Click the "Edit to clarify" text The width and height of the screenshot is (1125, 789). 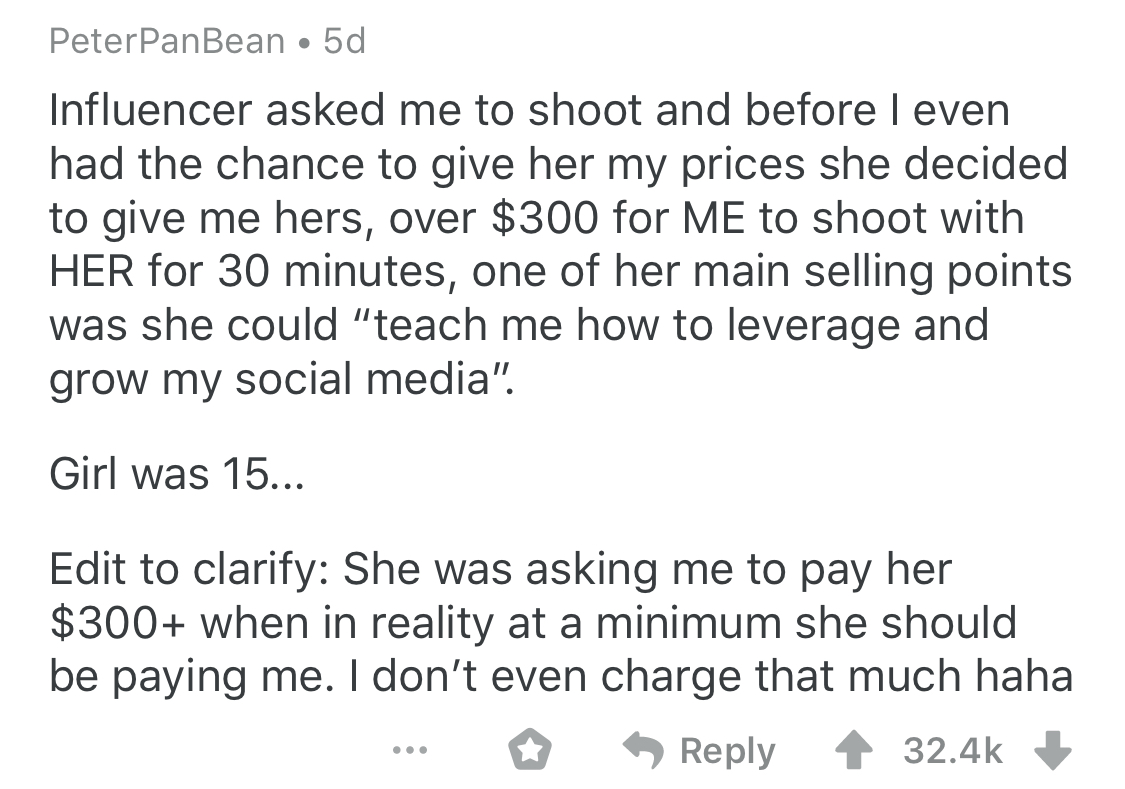189,569
